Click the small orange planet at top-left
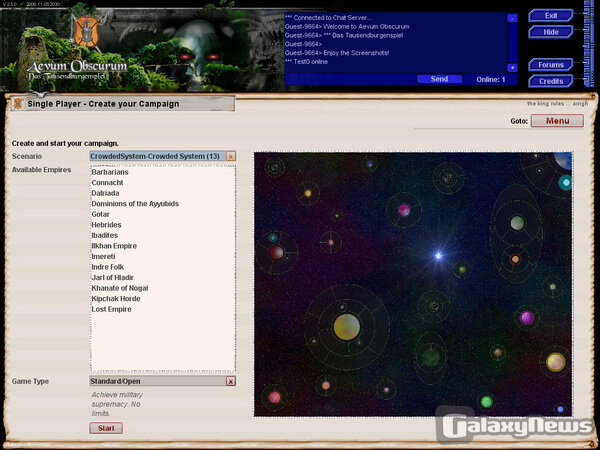 click(x=307, y=193)
